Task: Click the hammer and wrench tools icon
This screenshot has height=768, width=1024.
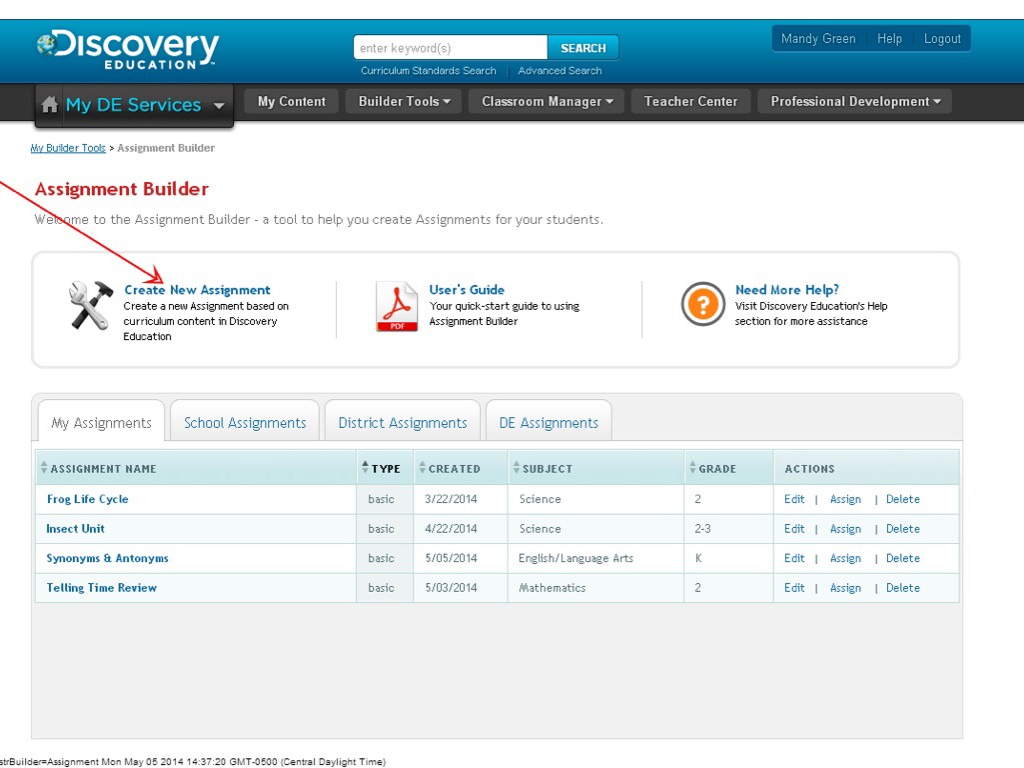Action: (90, 305)
